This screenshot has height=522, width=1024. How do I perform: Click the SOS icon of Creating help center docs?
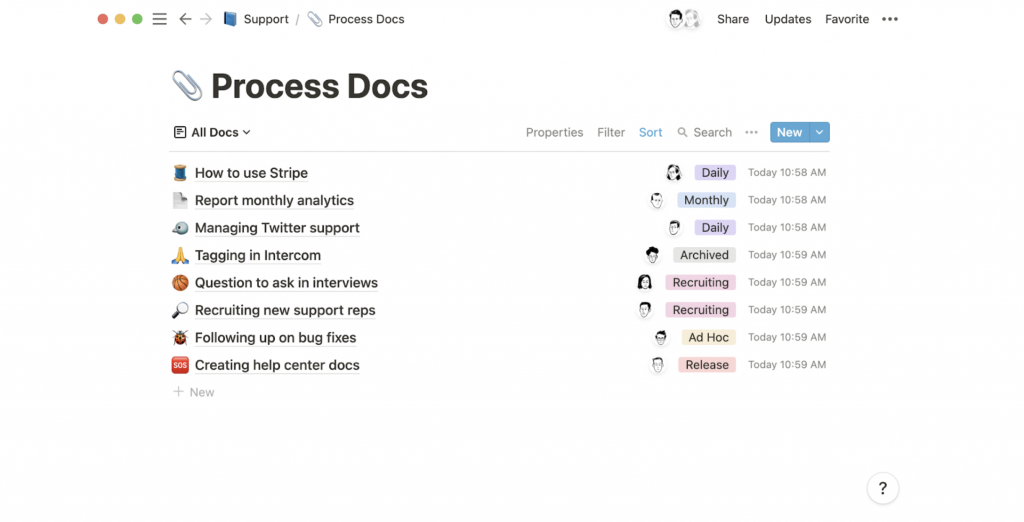(x=180, y=365)
